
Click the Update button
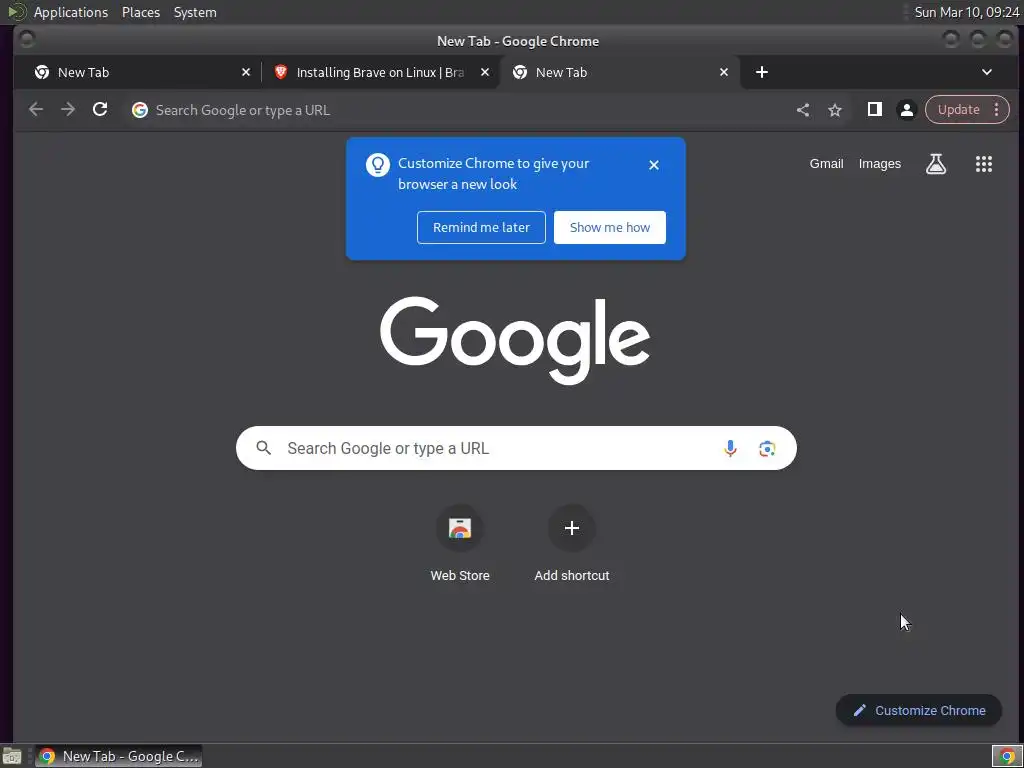pos(958,110)
